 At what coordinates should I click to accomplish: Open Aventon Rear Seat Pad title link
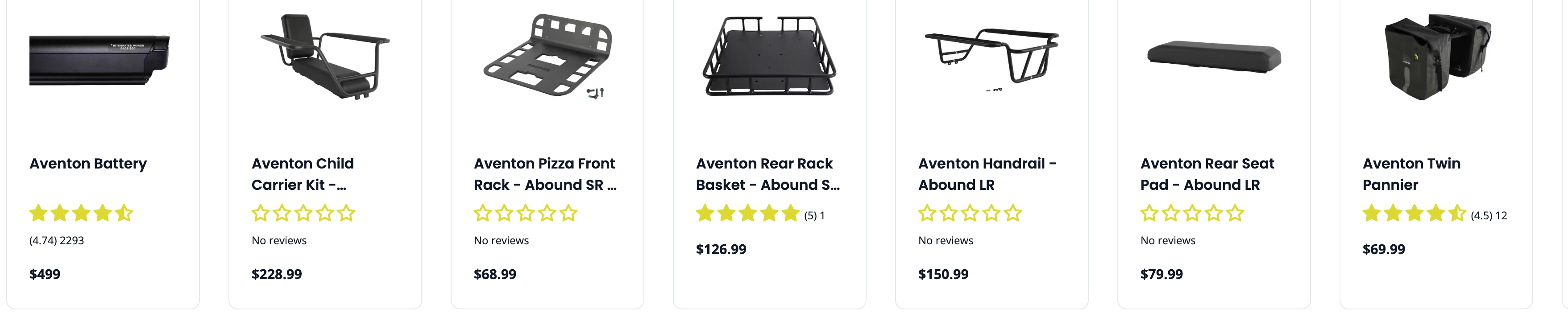pyautogui.click(x=1207, y=174)
